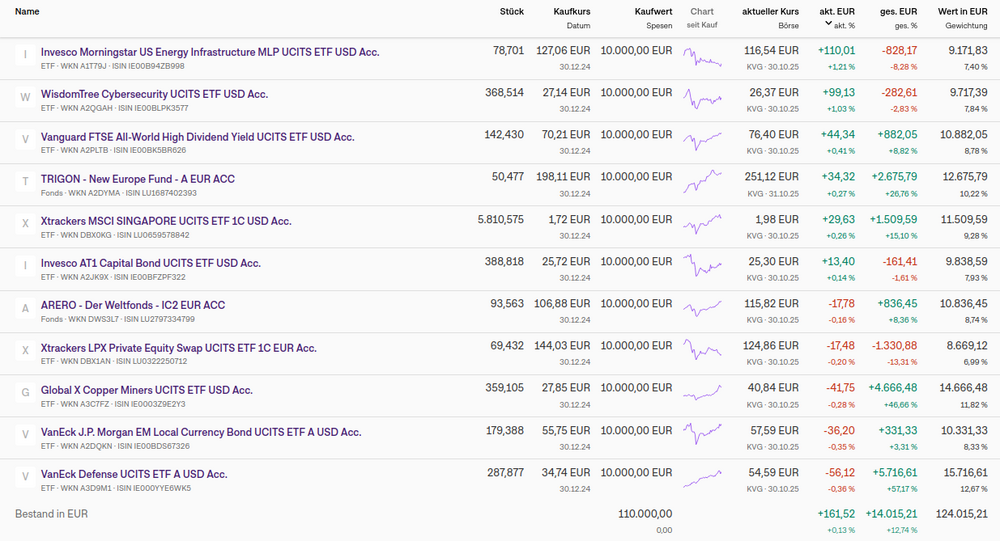Toggle the sort arrow on akt. EUR column
This screenshot has width=1000, height=541.
[x=828, y=24]
